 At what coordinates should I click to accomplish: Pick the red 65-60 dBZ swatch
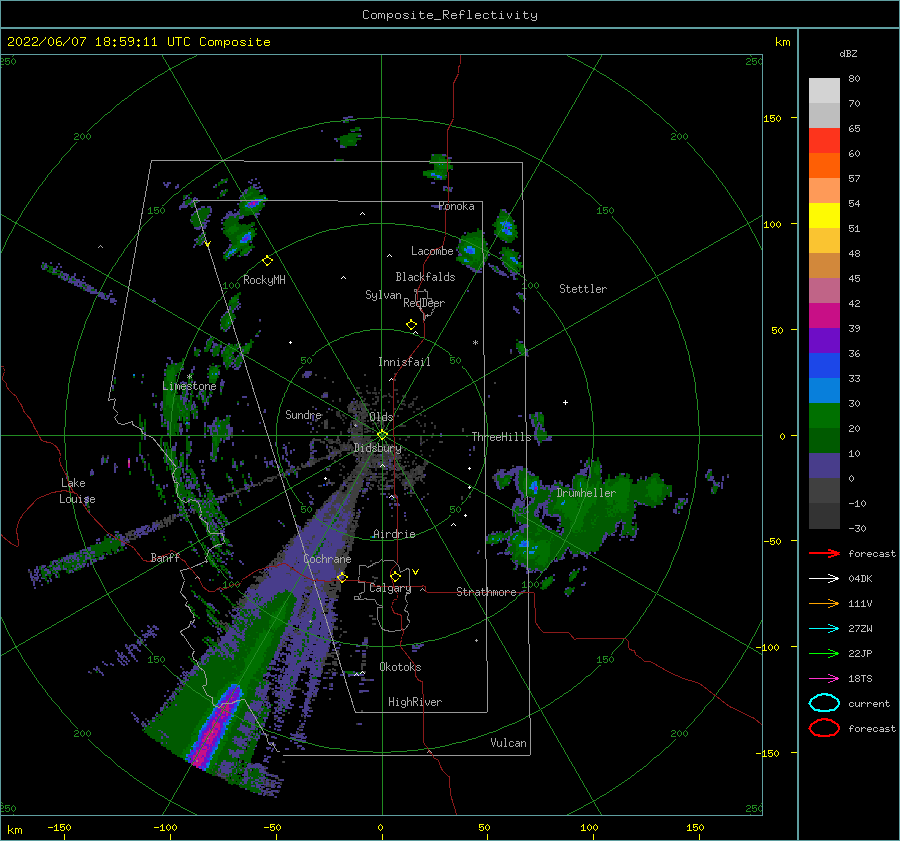coord(824,141)
